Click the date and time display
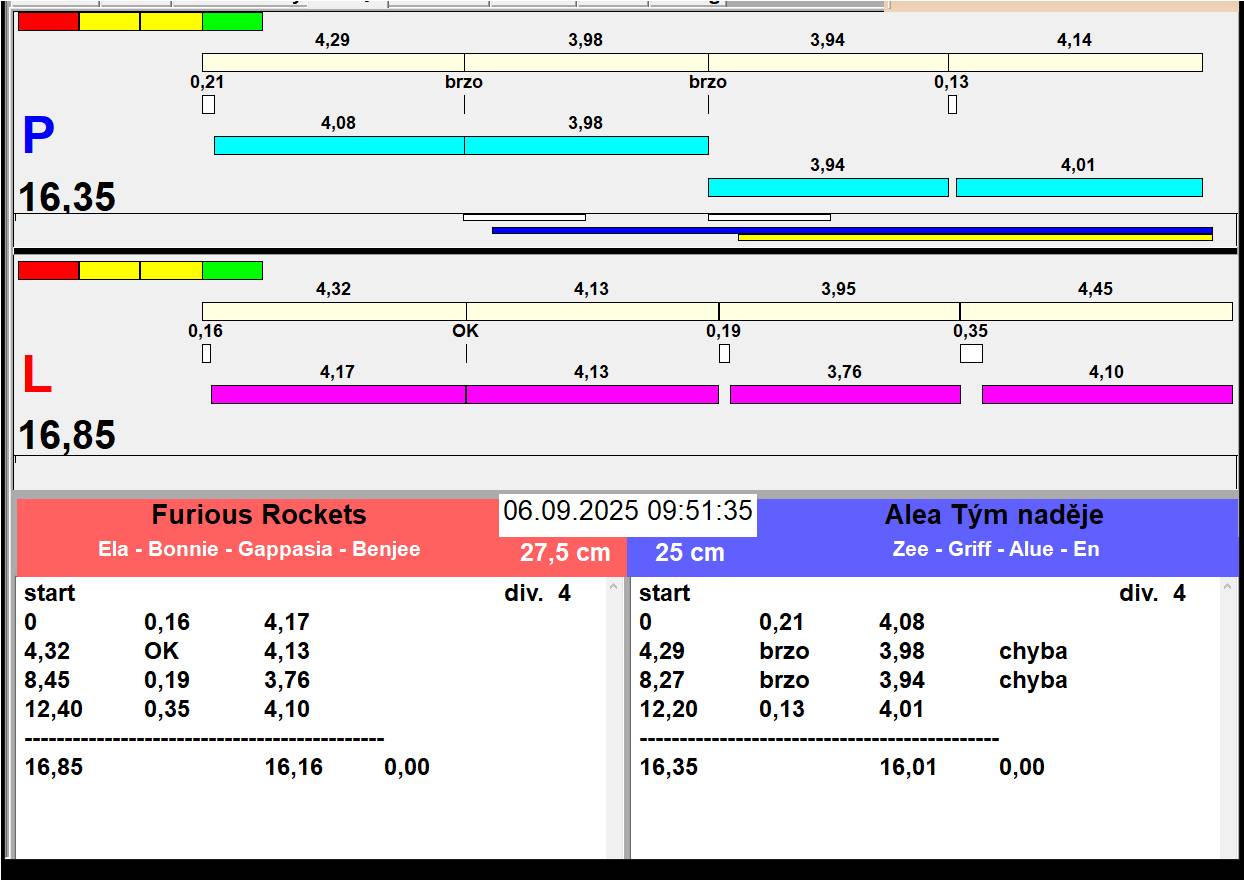Screen dimensions: 1244x880 coord(627,511)
